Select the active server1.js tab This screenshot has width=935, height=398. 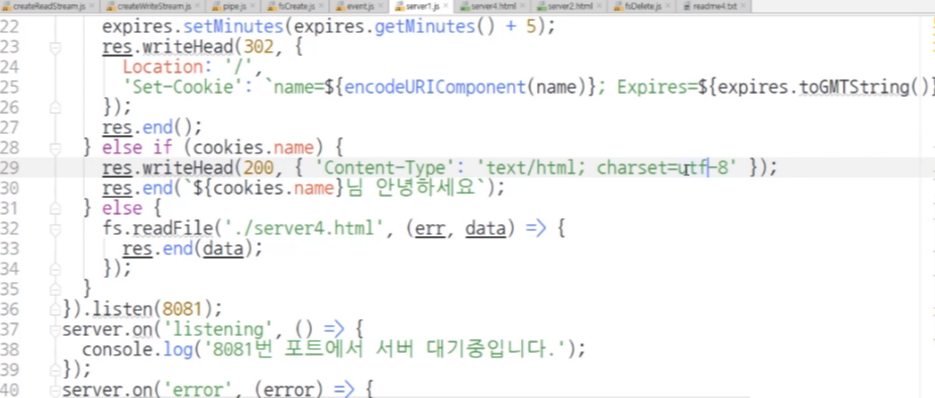pyautogui.click(x=422, y=7)
